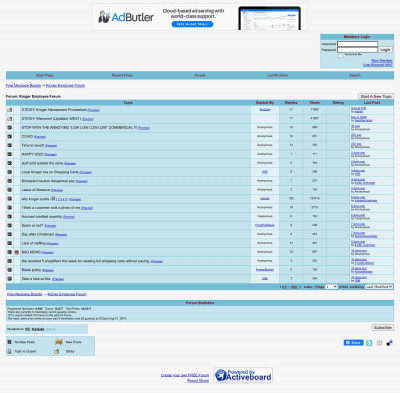Click Start A New Topic button
The height and width of the screenshot is (393, 400).
point(376,96)
